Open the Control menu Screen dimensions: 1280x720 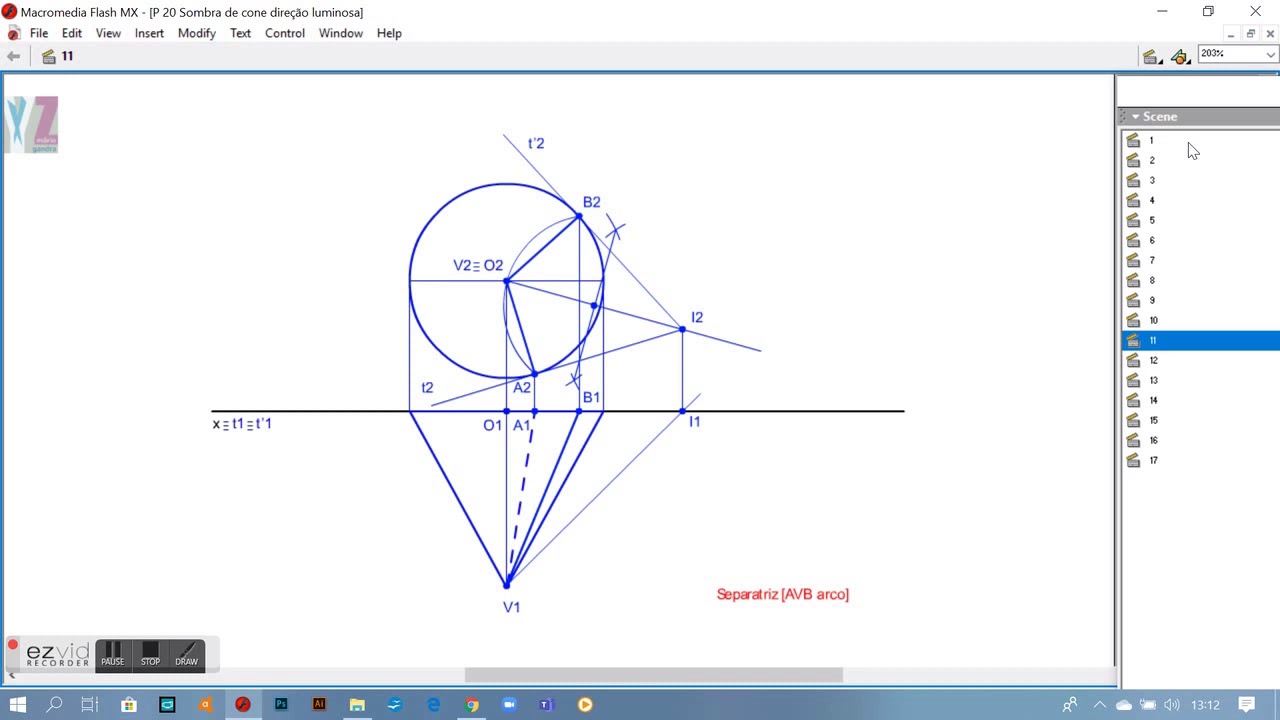pos(285,33)
